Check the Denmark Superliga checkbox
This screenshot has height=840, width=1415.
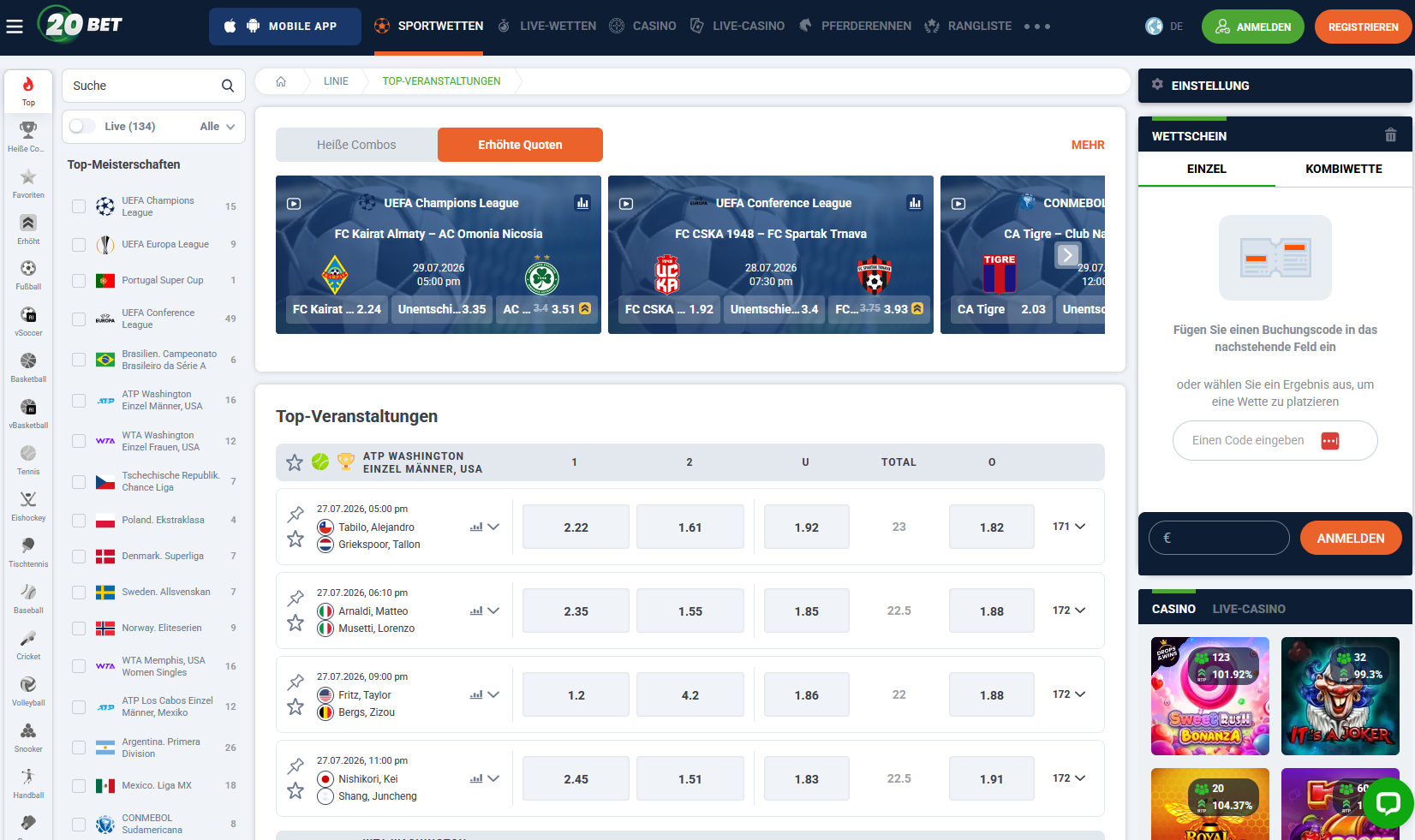(79, 557)
